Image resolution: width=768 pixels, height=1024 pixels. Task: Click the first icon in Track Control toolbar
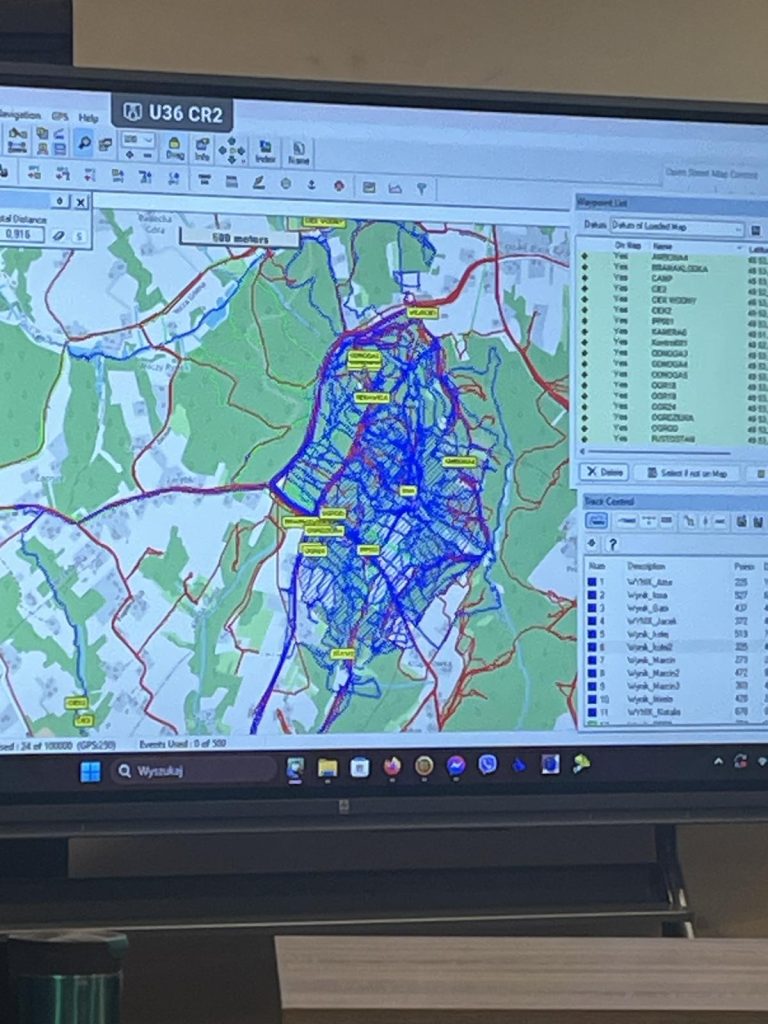click(596, 521)
